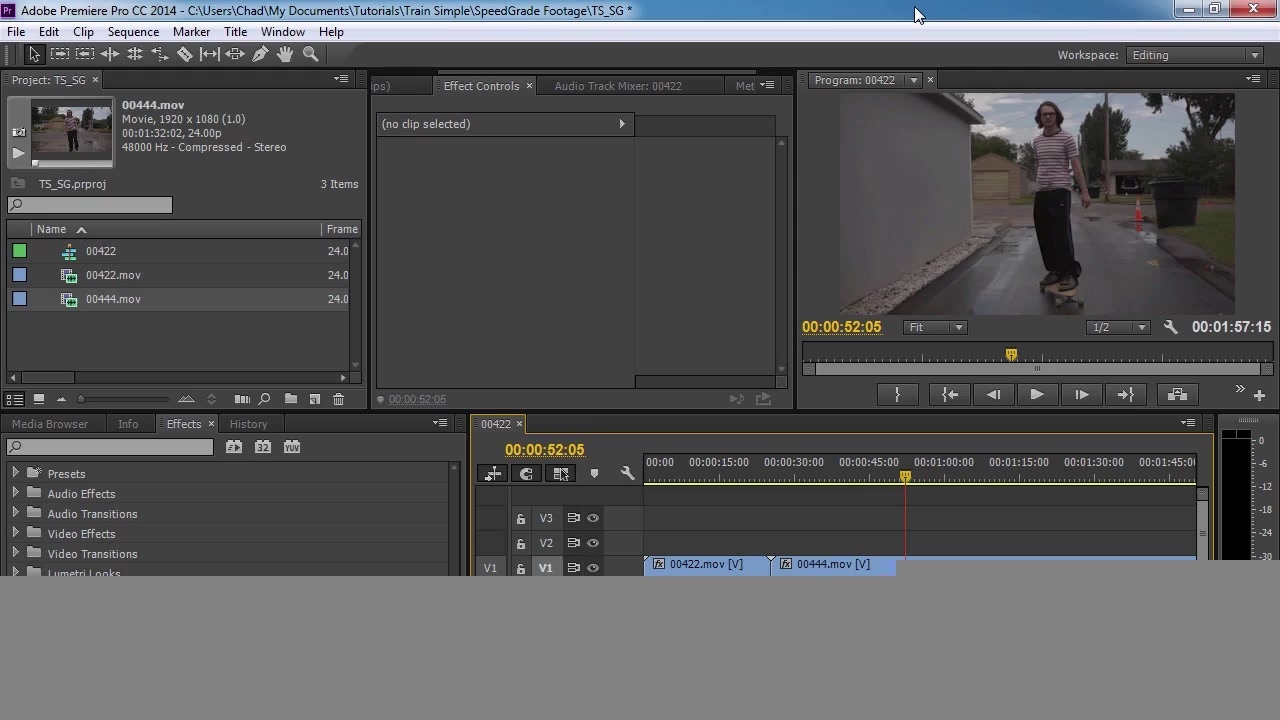Switch to the History tab
The width and height of the screenshot is (1280, 720).
(x=248, y=424)
